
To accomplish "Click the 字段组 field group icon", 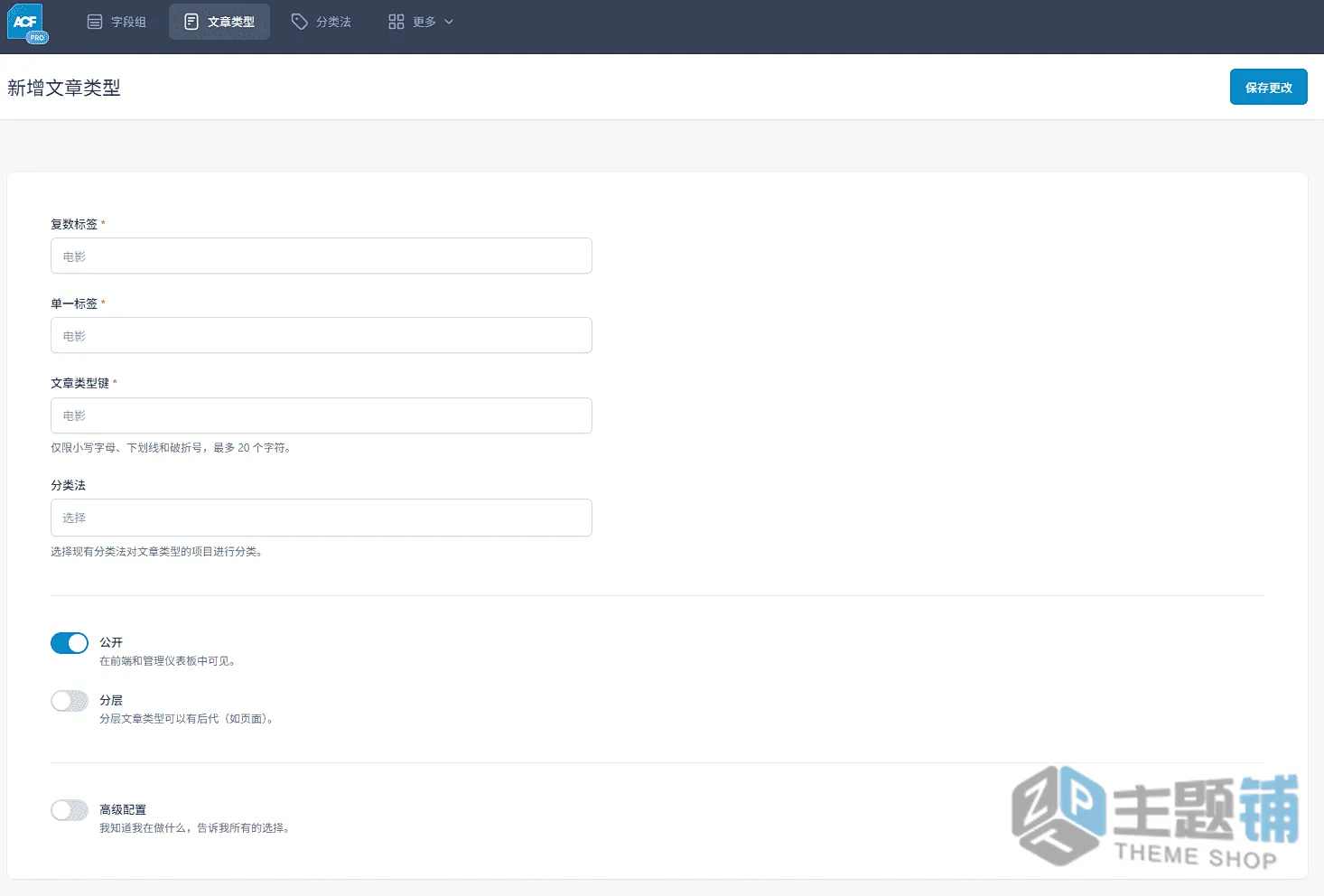I will tap(95, 22).
